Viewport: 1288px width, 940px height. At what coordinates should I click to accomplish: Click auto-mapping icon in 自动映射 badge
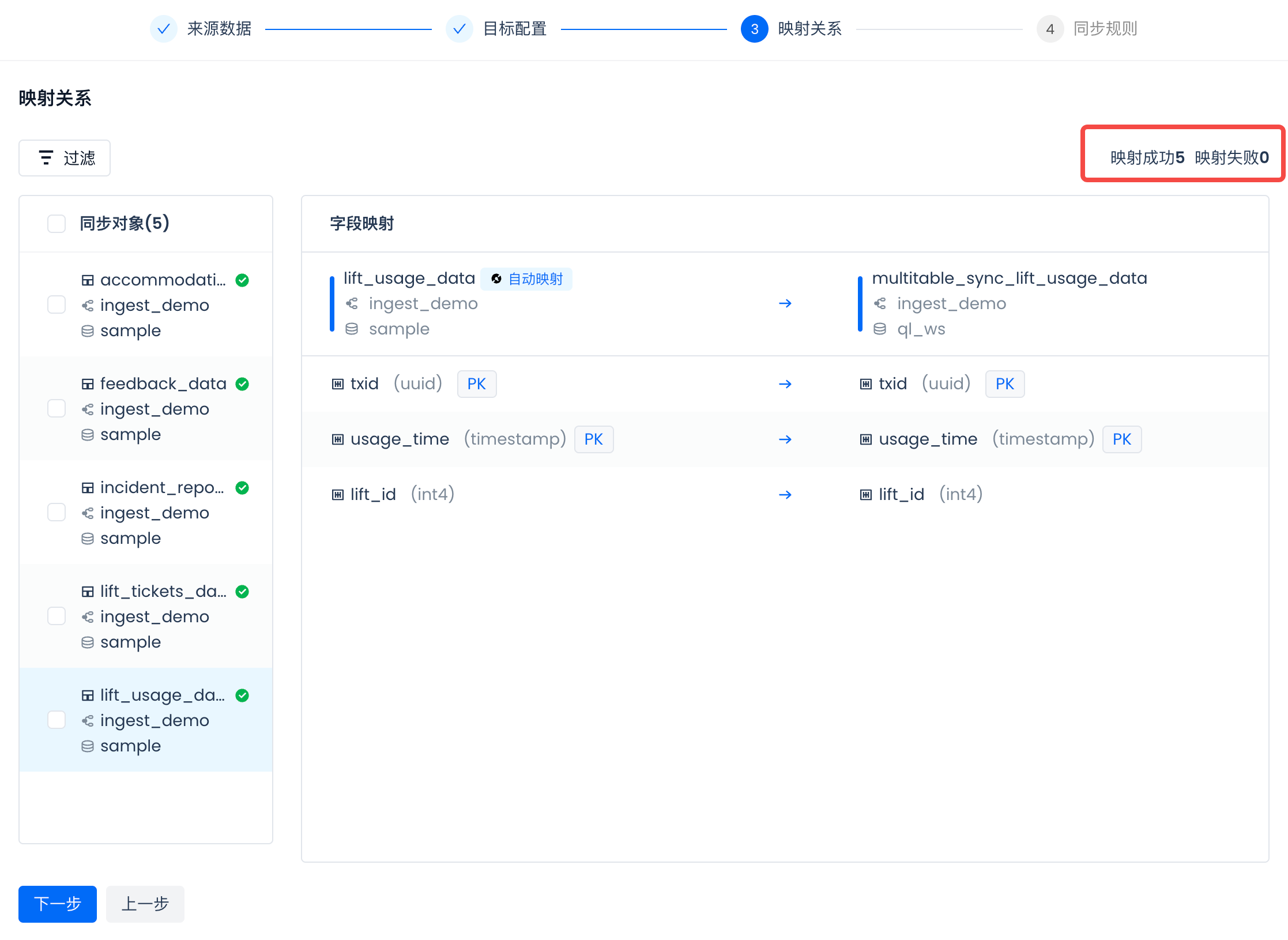pyautogui.click(x=496, y=279)
